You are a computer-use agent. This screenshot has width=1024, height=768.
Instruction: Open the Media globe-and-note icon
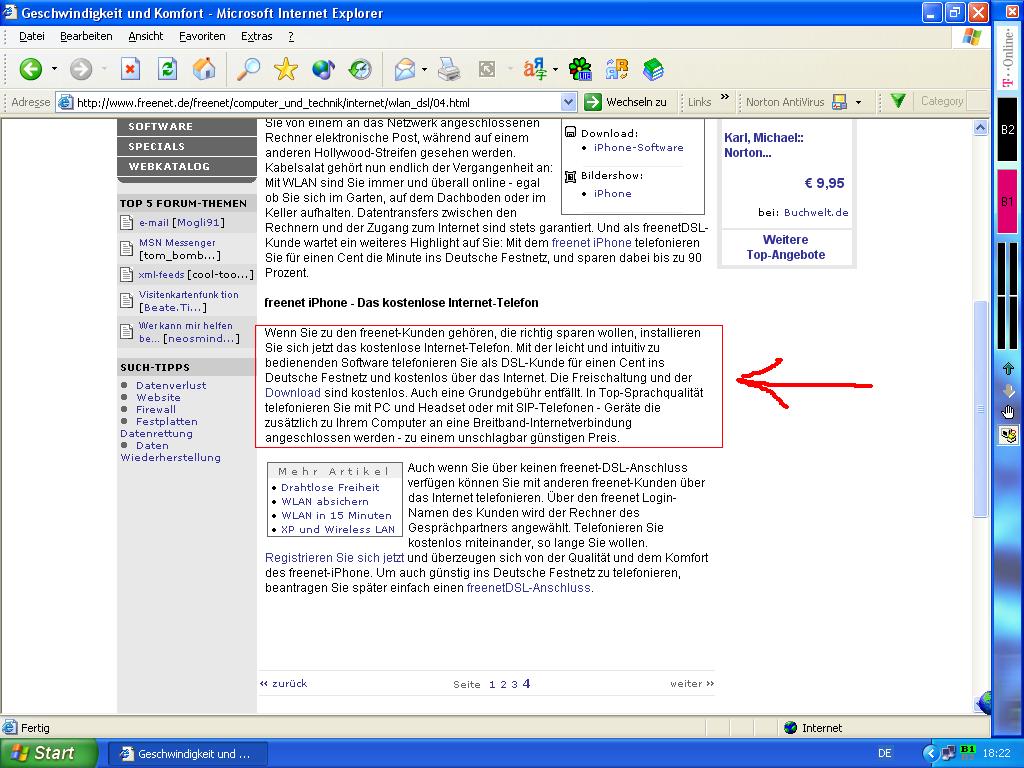pos(323,69)
